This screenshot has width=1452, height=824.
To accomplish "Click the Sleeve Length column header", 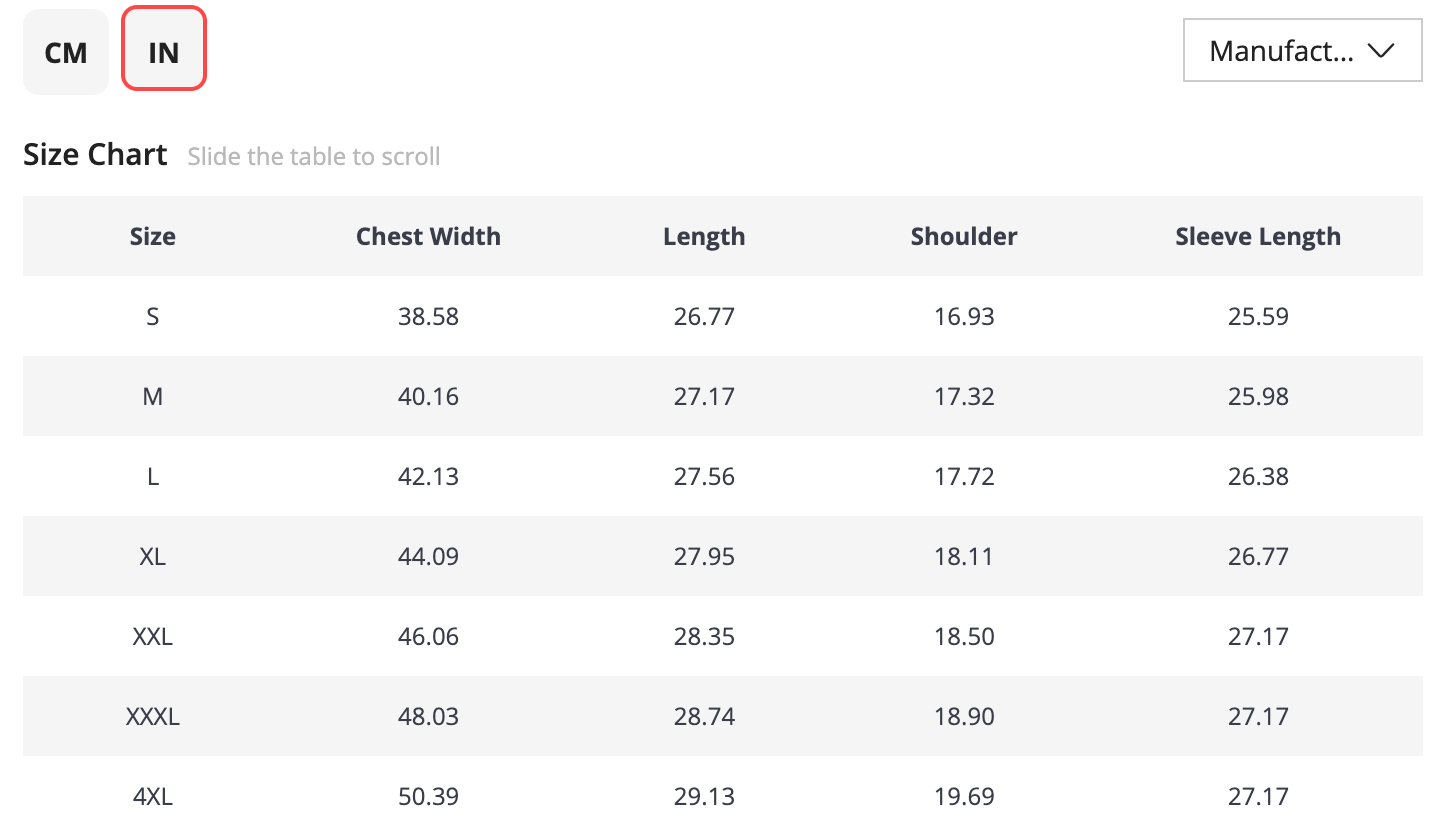I will click(x=1258, y=237).
